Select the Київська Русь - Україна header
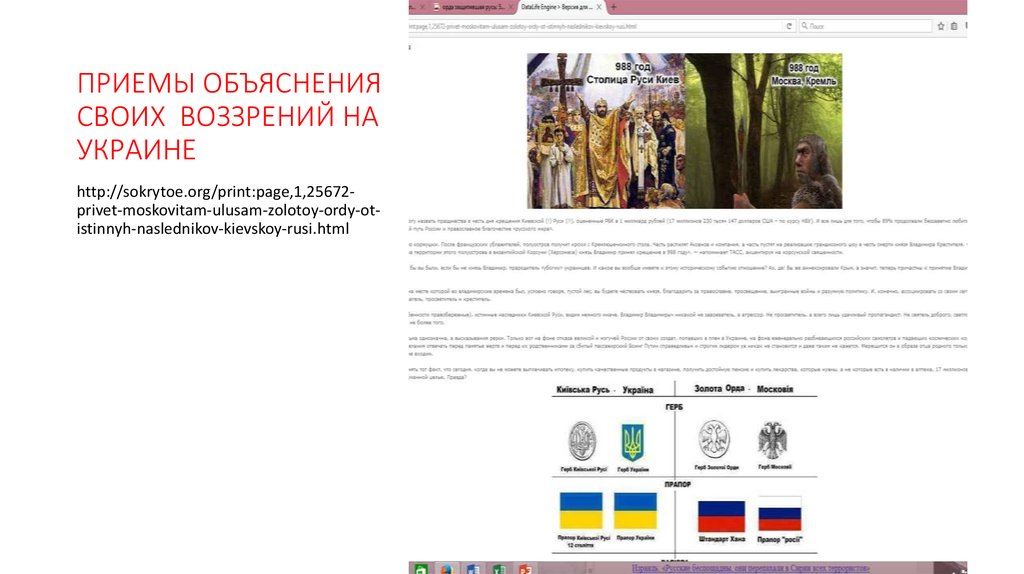Viewport: 1024px width, 574px height. click(x=605, y=390)
